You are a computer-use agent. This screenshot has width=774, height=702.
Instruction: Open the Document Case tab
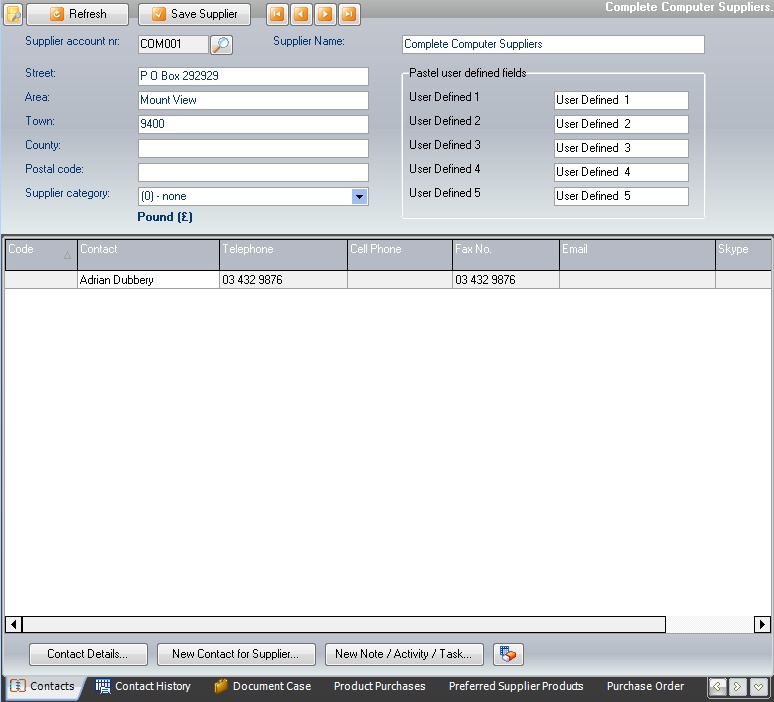[x=262, y=687]
